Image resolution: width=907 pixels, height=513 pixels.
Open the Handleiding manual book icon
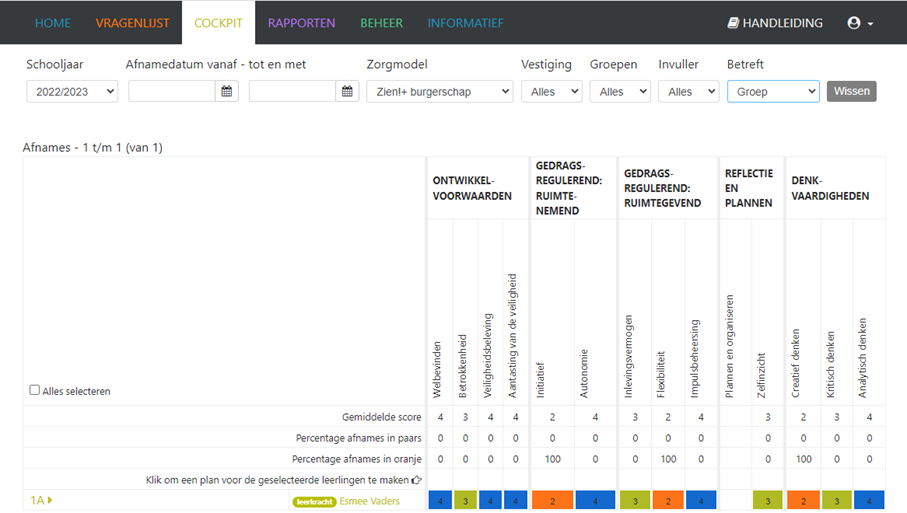click(x=733, y=23)
